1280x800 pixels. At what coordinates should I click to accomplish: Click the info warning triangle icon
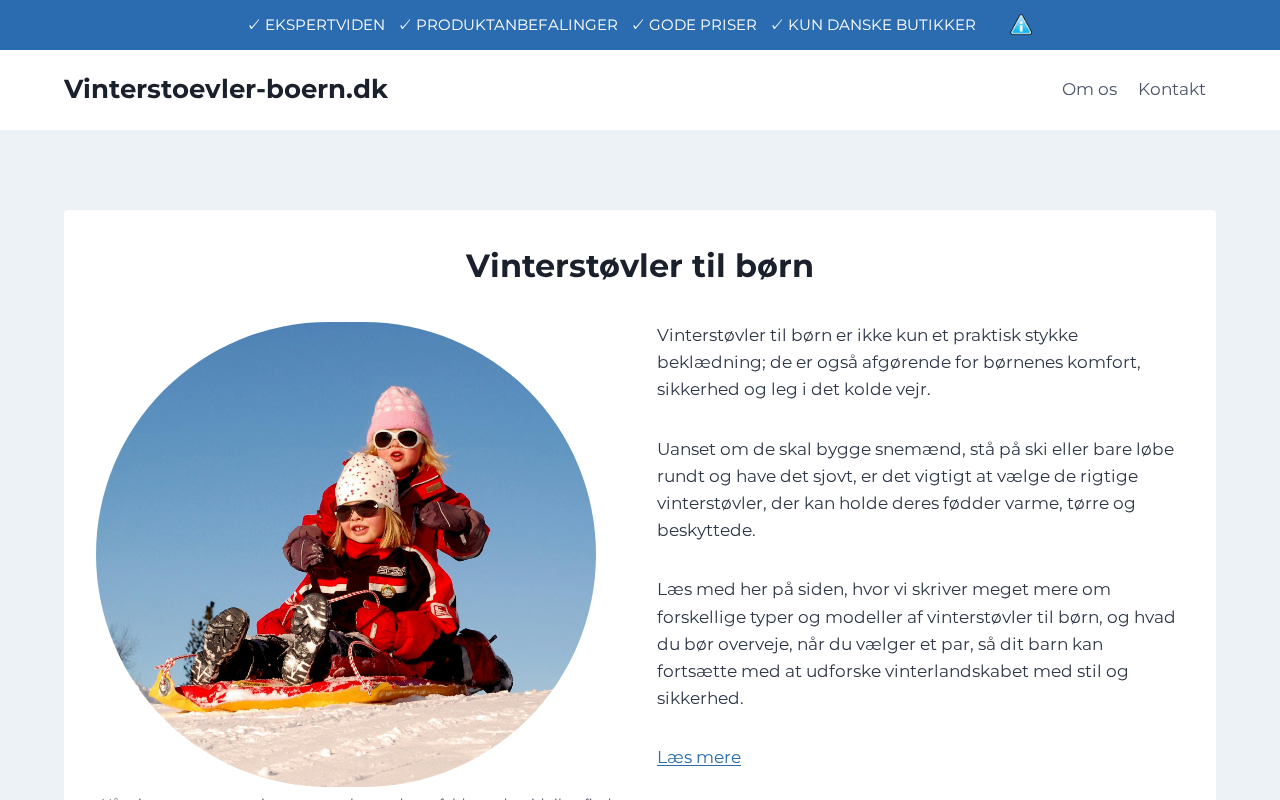1021,25
